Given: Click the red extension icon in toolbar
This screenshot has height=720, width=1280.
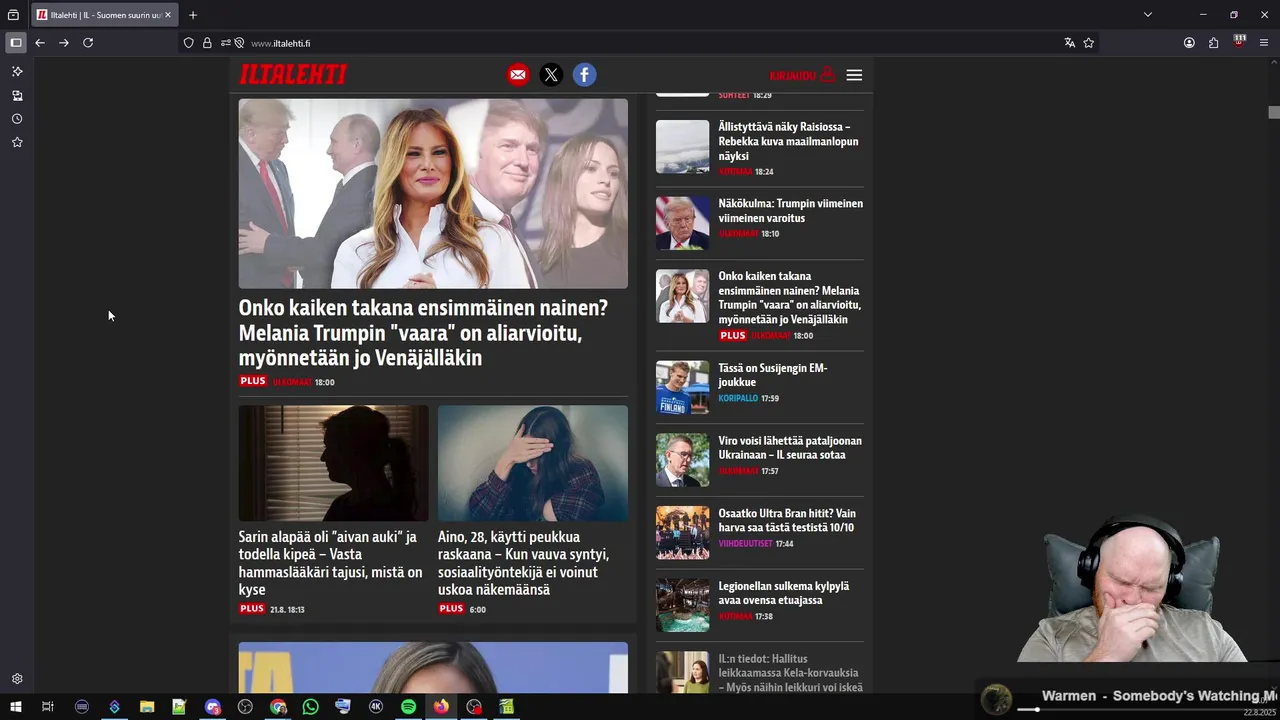Looking at the screenshot, I should pos(1240,42).
